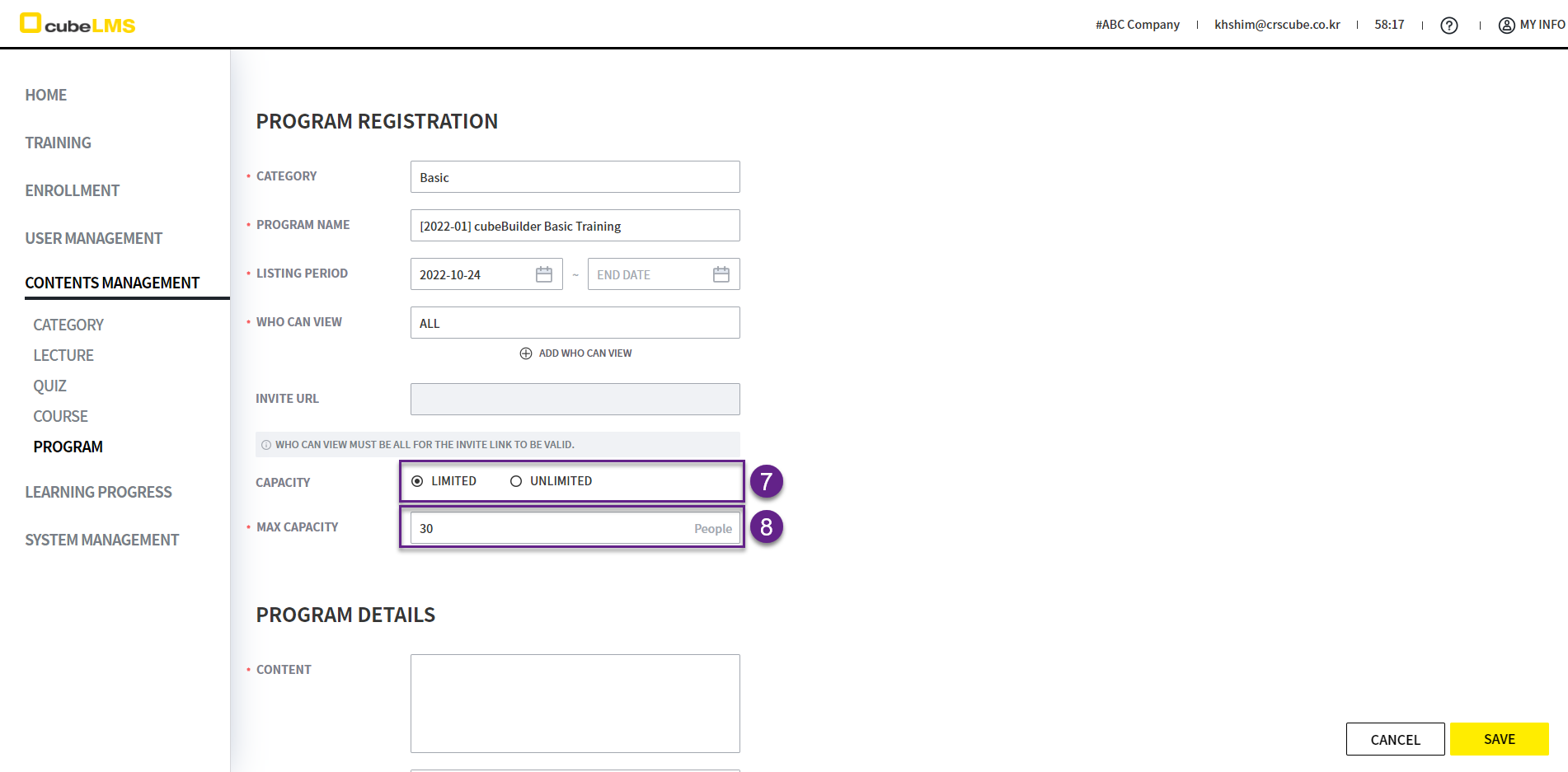Click the info icon in the invite link notice
This screenshot has width=1568, height=772.
[266, 445]
